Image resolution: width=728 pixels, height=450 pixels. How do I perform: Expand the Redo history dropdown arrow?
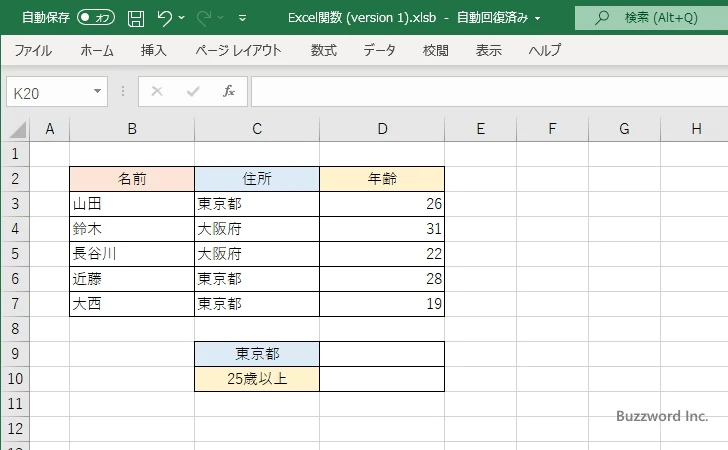point(221,18)
